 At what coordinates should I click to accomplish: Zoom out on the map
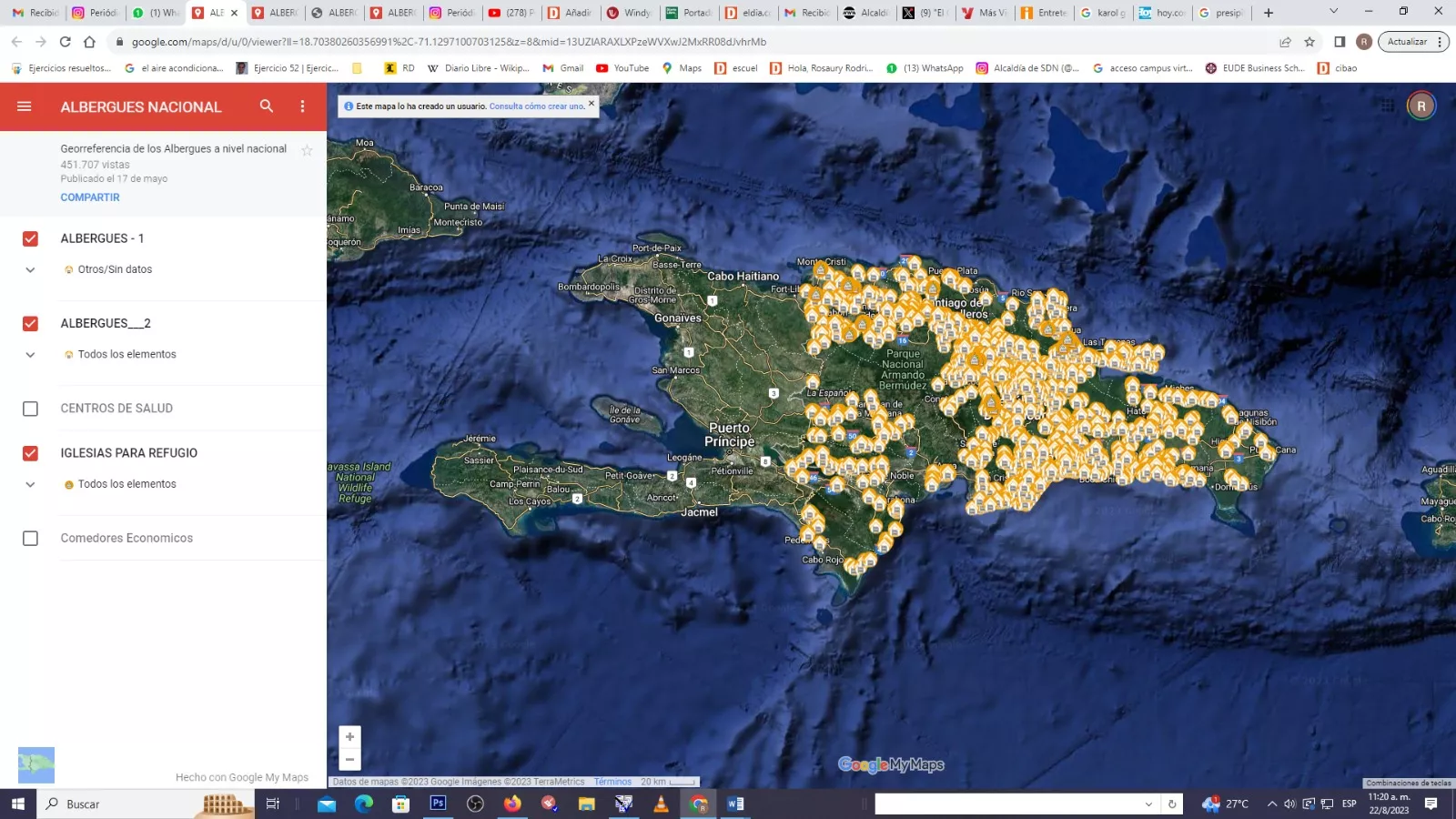[x=349, y=759]
